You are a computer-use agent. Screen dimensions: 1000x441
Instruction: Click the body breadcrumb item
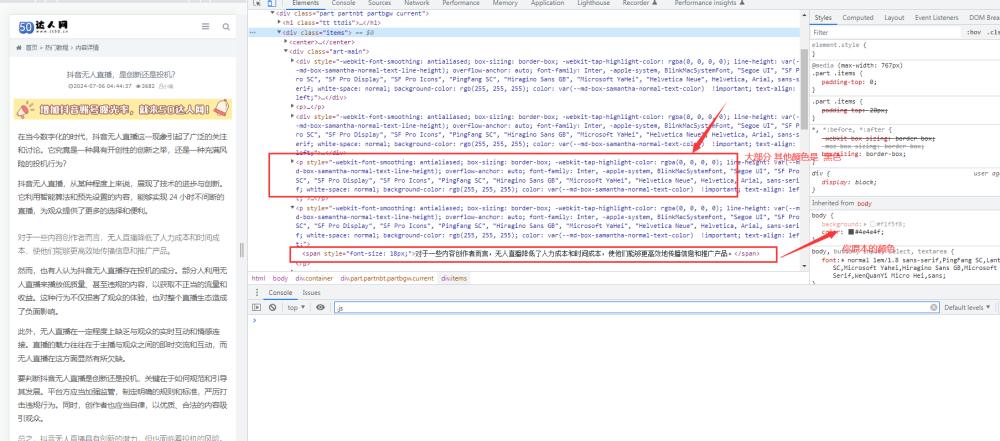pyautogui.click(x=280, y=278)
